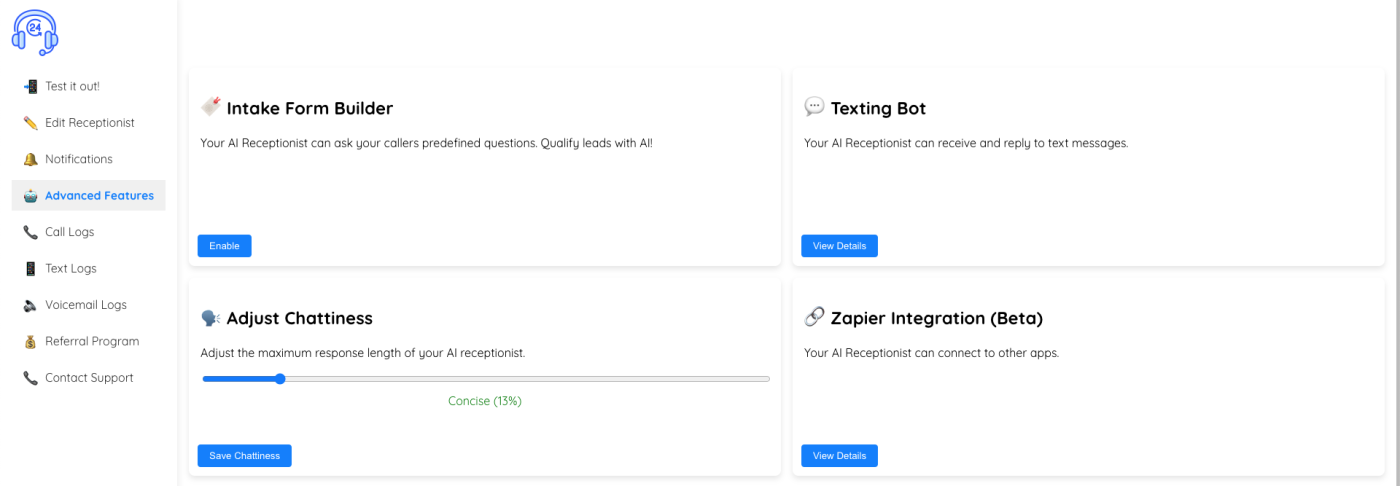1400x486 pixels.
Task: Click the phone icon beside Contact Support
Action: click(30, 378)
